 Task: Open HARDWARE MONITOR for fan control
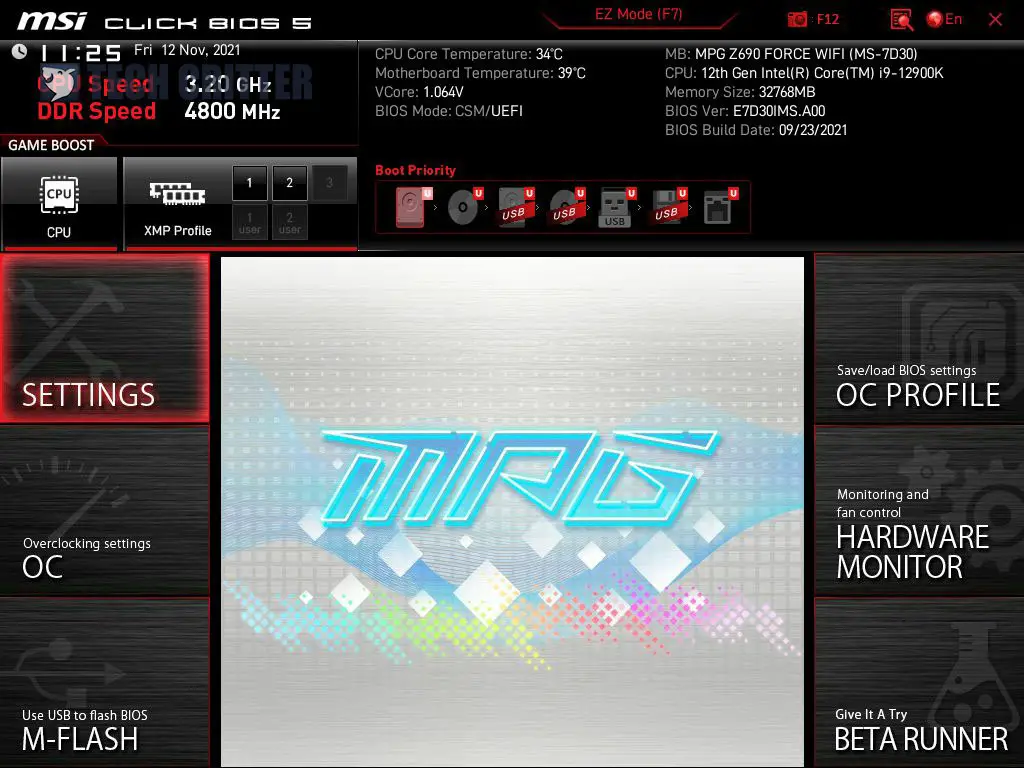tap(919, 511)
